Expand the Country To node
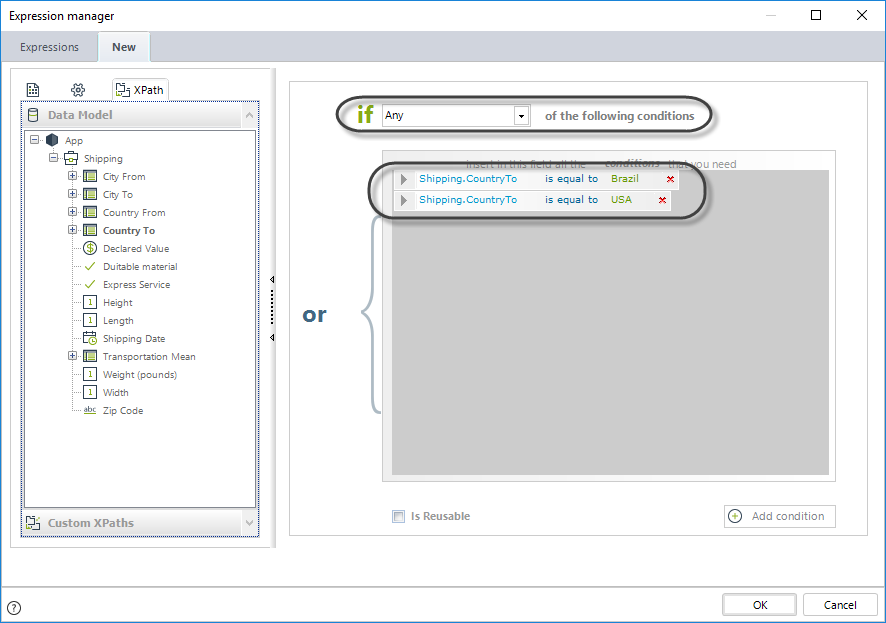This screenshot has width=886, height=623. click(72, 230)
